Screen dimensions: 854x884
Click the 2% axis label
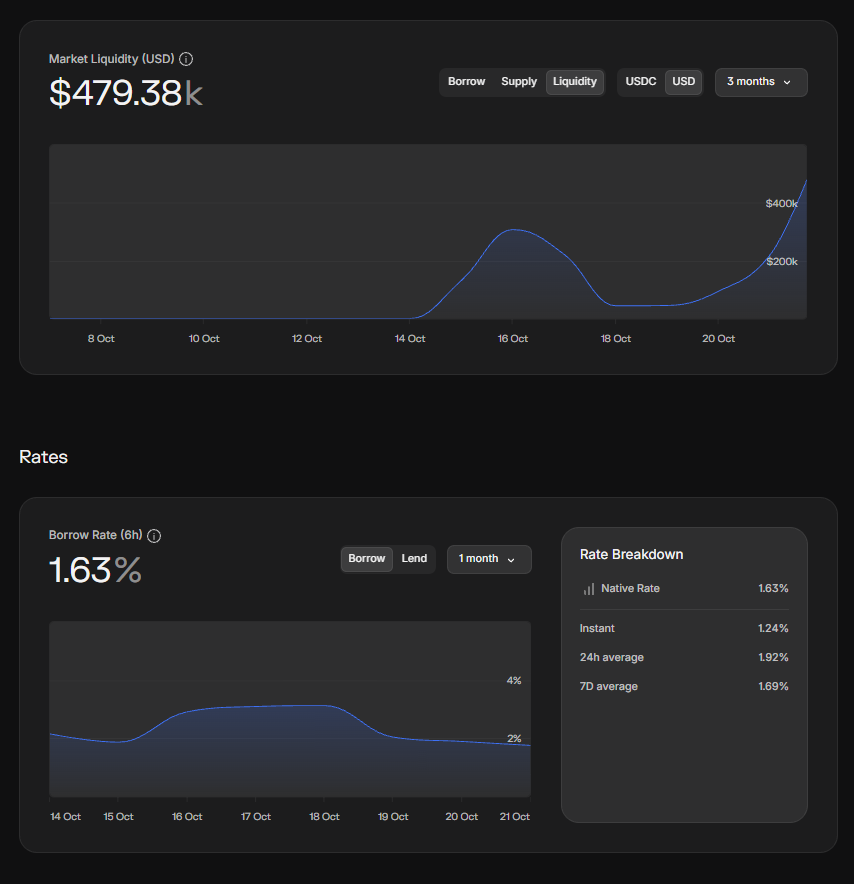[x=514, y=739]
